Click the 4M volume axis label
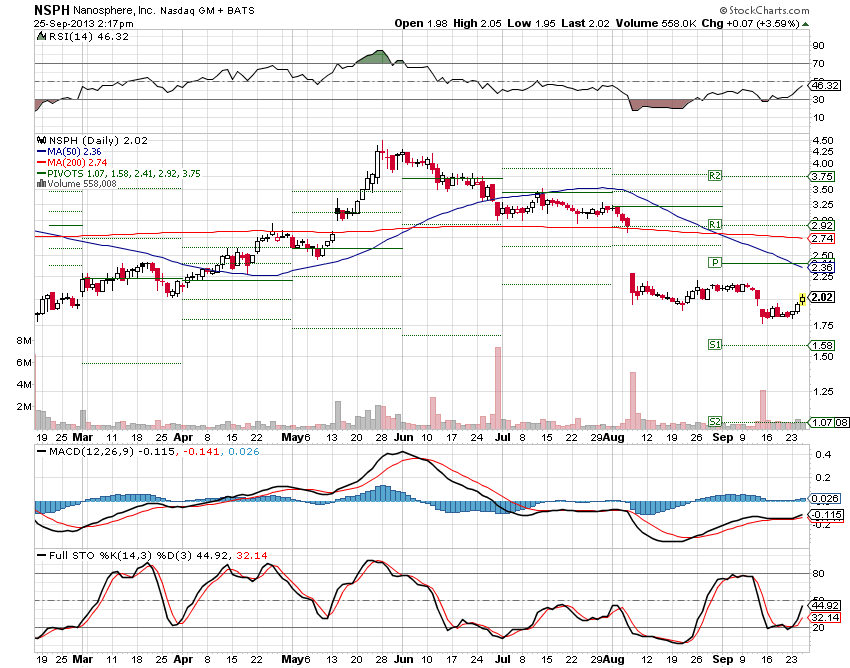Viewport: 850px width, 668px height. (24, 384)
